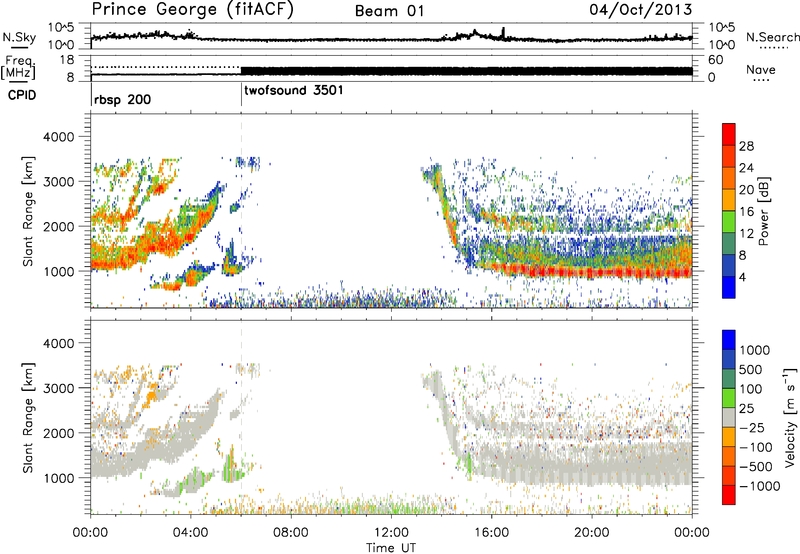Click the 'Time UT' axis title
The height and width of the screenshot is (554, 800).
(x=391, y=548)
